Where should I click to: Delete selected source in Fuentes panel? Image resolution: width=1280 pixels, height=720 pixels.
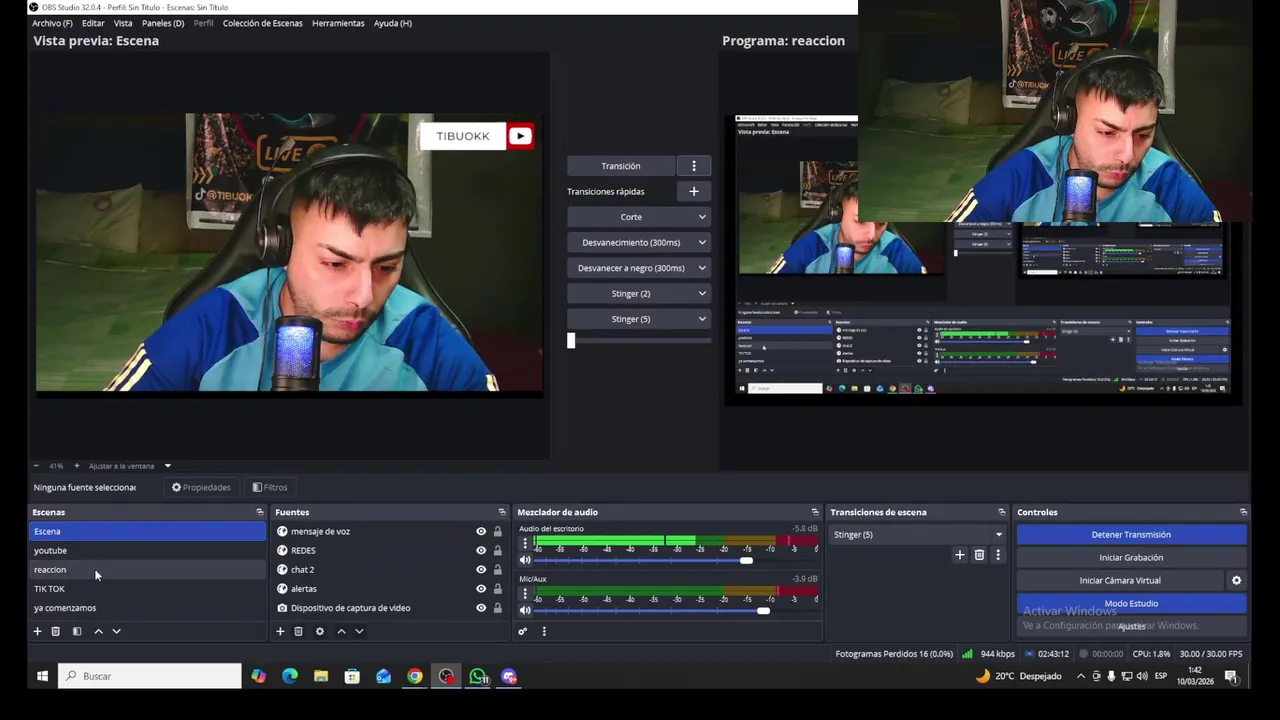298,631
